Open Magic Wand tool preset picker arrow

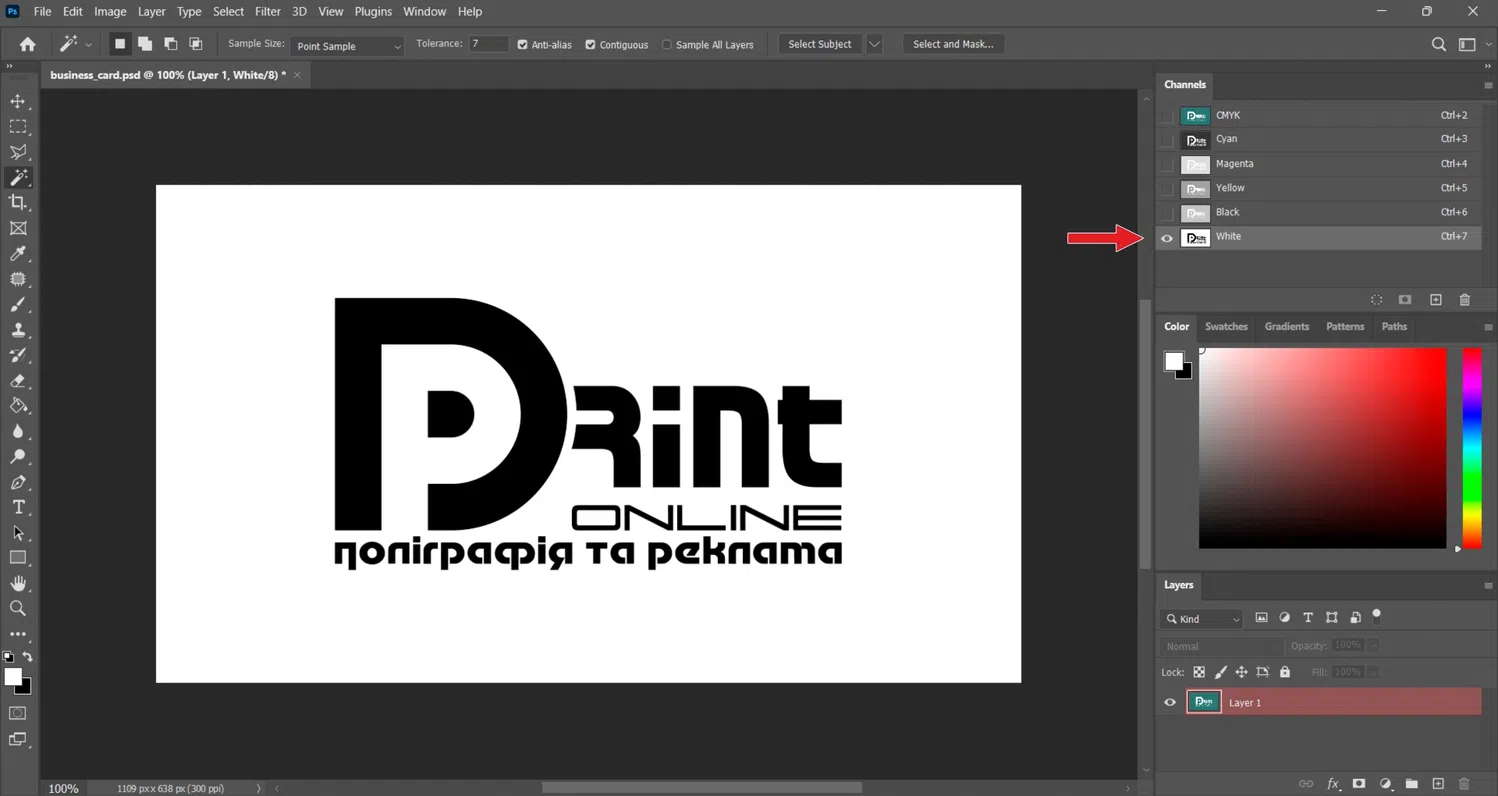89,45
